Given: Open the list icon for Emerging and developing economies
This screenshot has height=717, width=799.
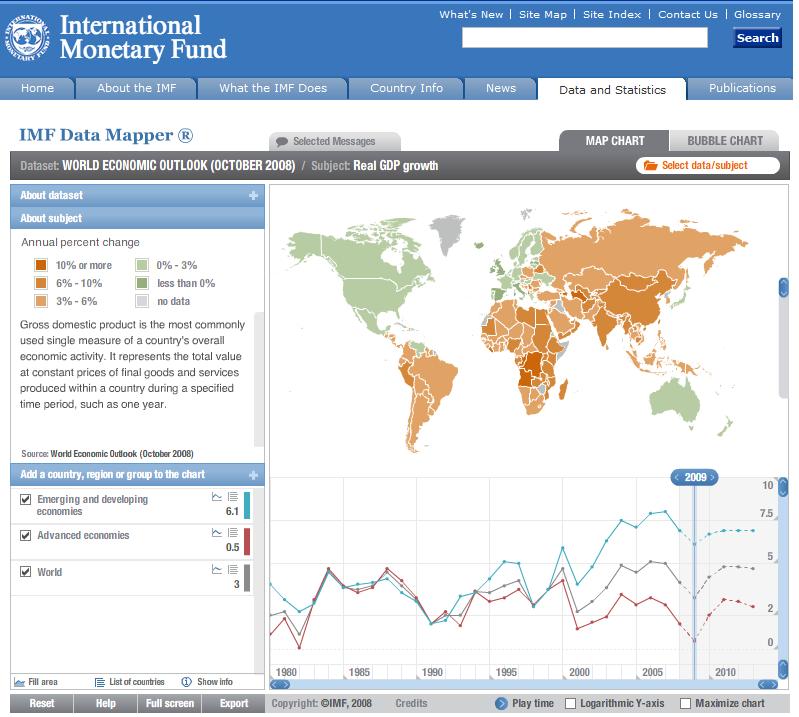Looking at the screenshot, I should pos(233,496).
